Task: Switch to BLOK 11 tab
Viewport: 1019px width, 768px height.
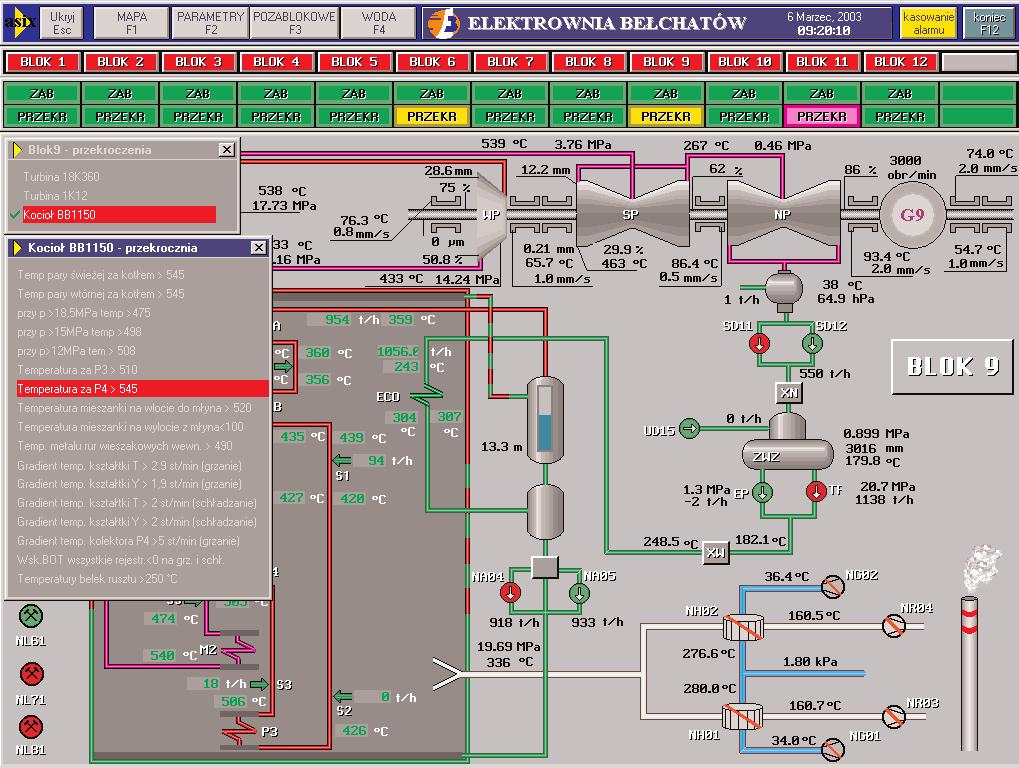Action: [822, 62]
